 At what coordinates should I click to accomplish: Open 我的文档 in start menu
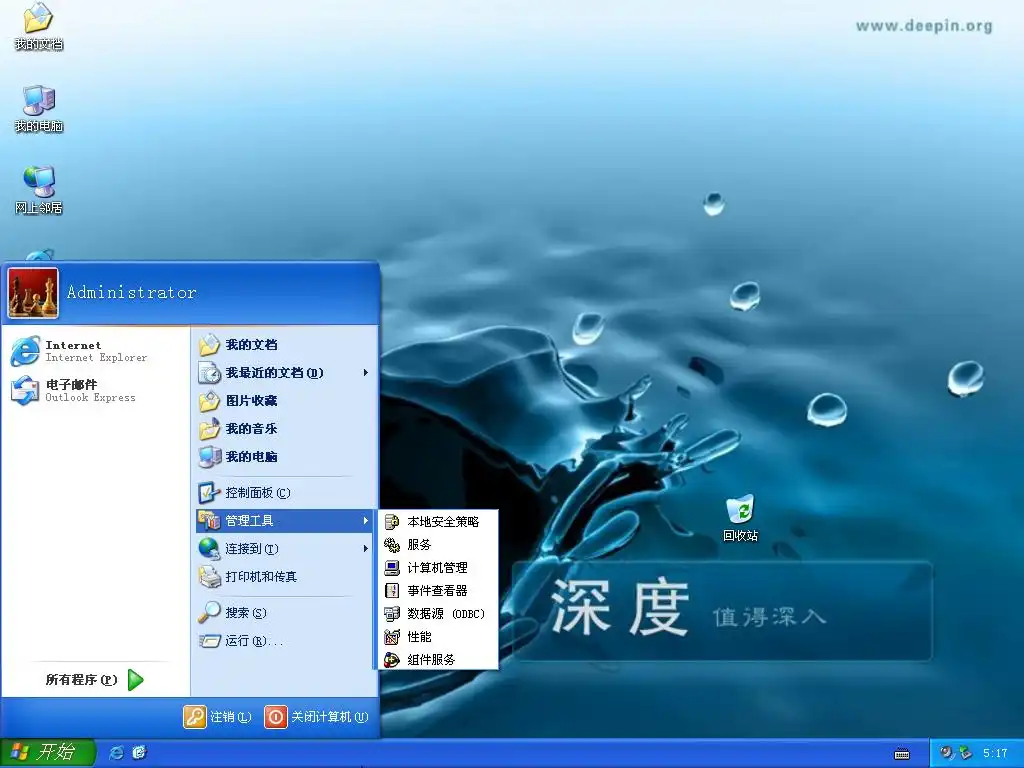coord(285,345)
